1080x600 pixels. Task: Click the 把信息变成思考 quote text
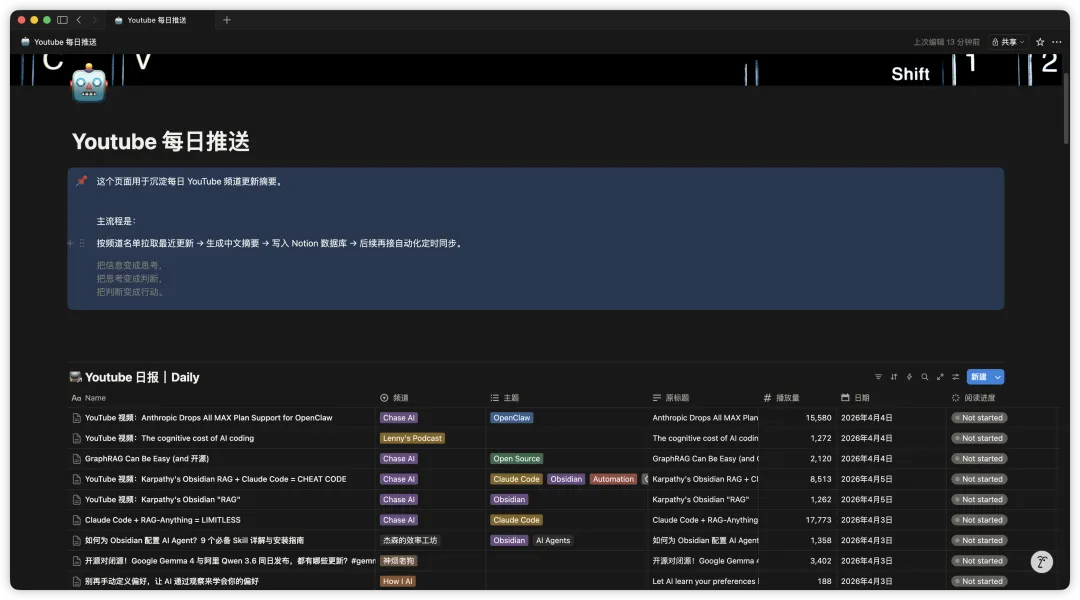[129, 265]
